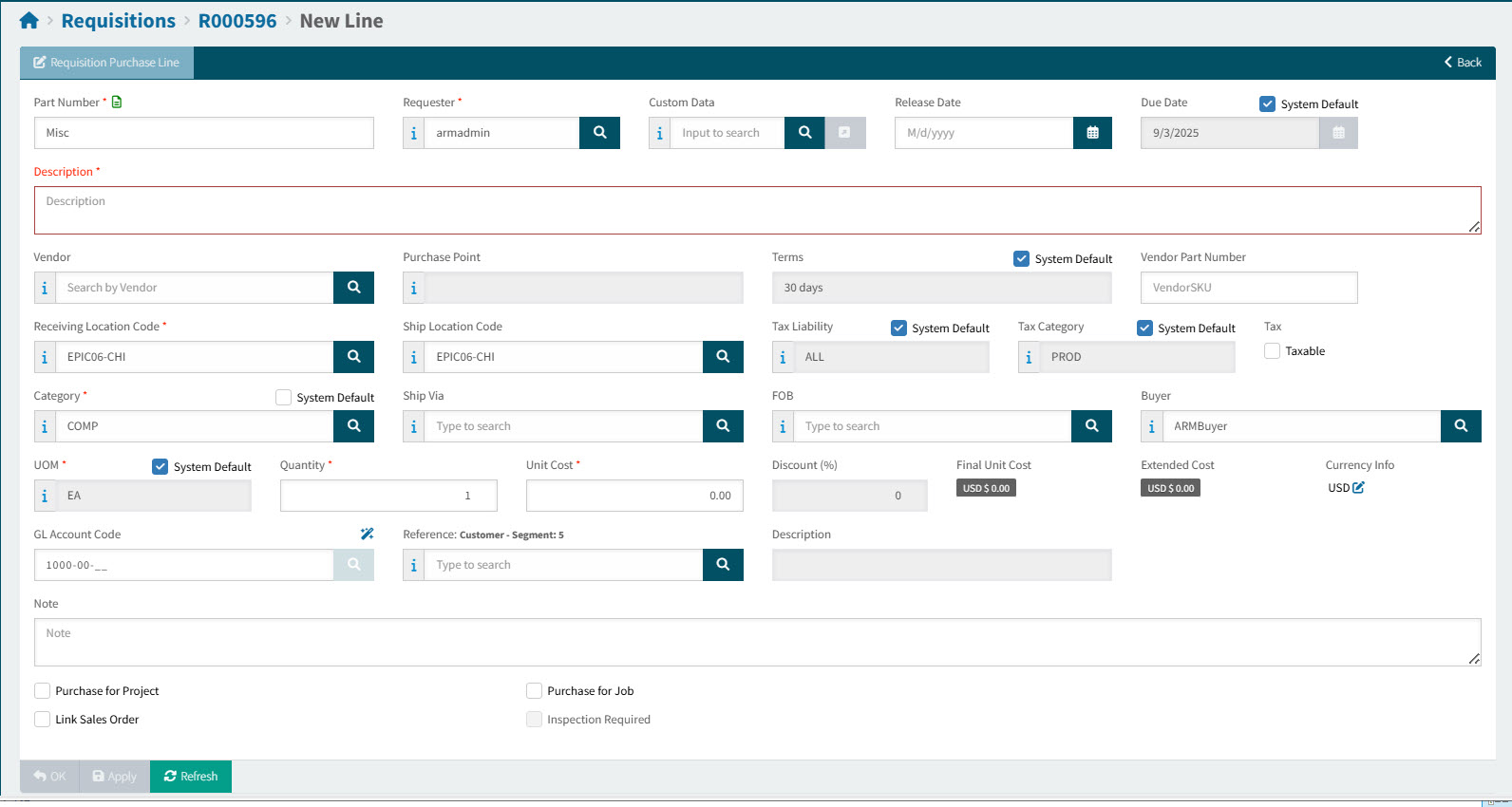Viewport: 1512px width, 807px height.
Task: Select the Requisition Purchase Line tab
Action: point(106,63)
